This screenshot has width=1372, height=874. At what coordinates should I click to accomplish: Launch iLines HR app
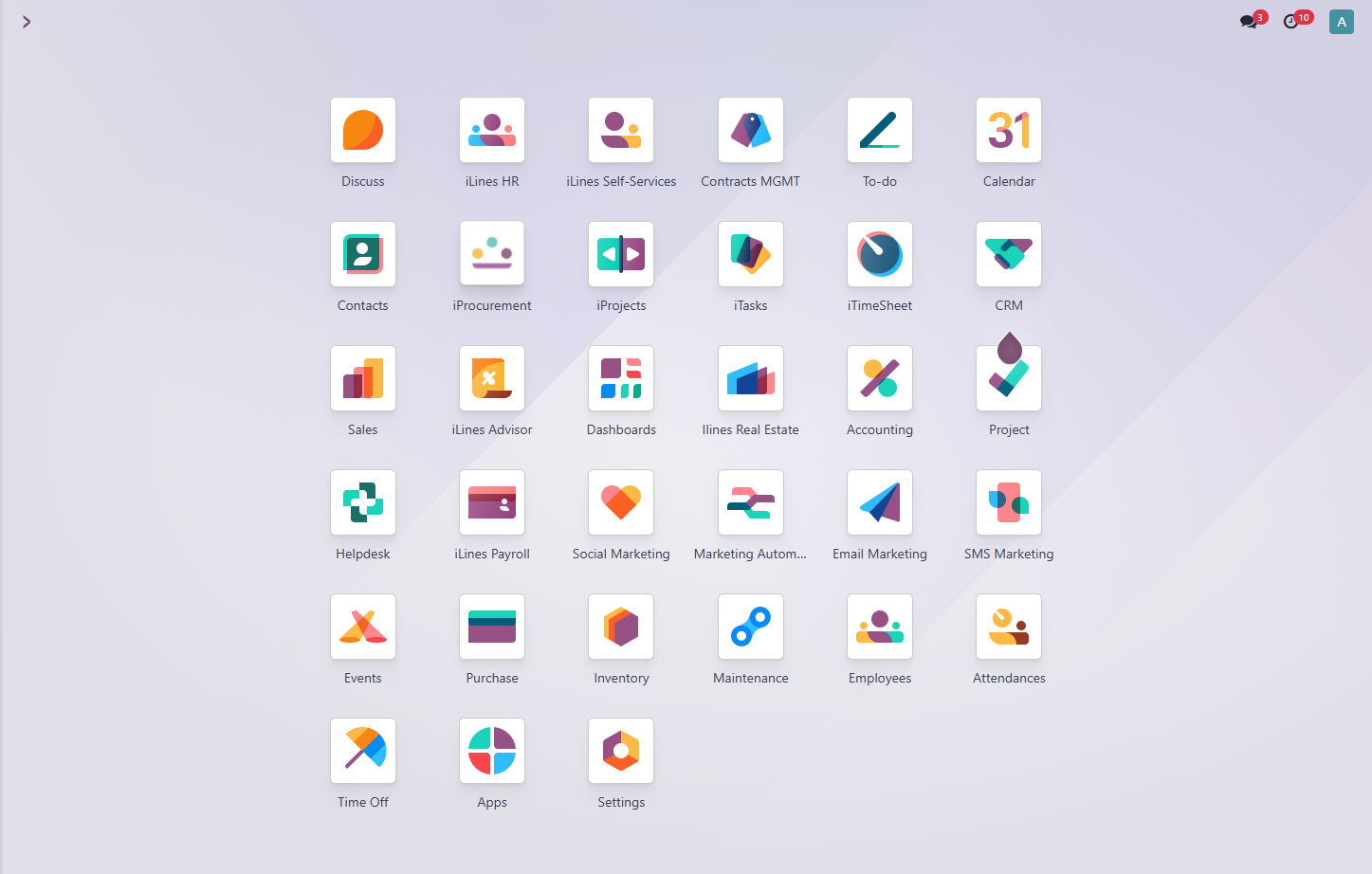[x=492, y=130]
